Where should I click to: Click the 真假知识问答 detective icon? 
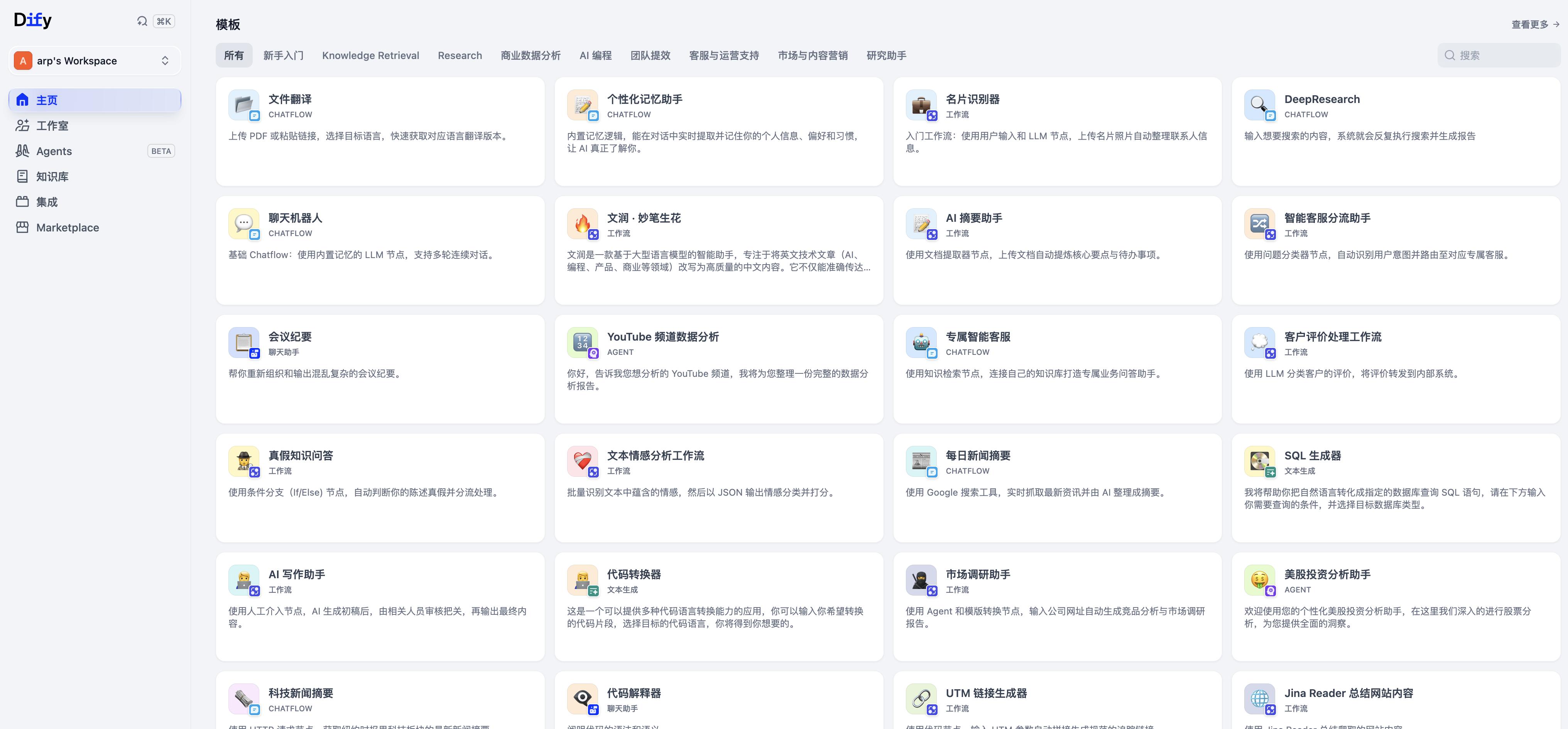[x=243, y=461]
